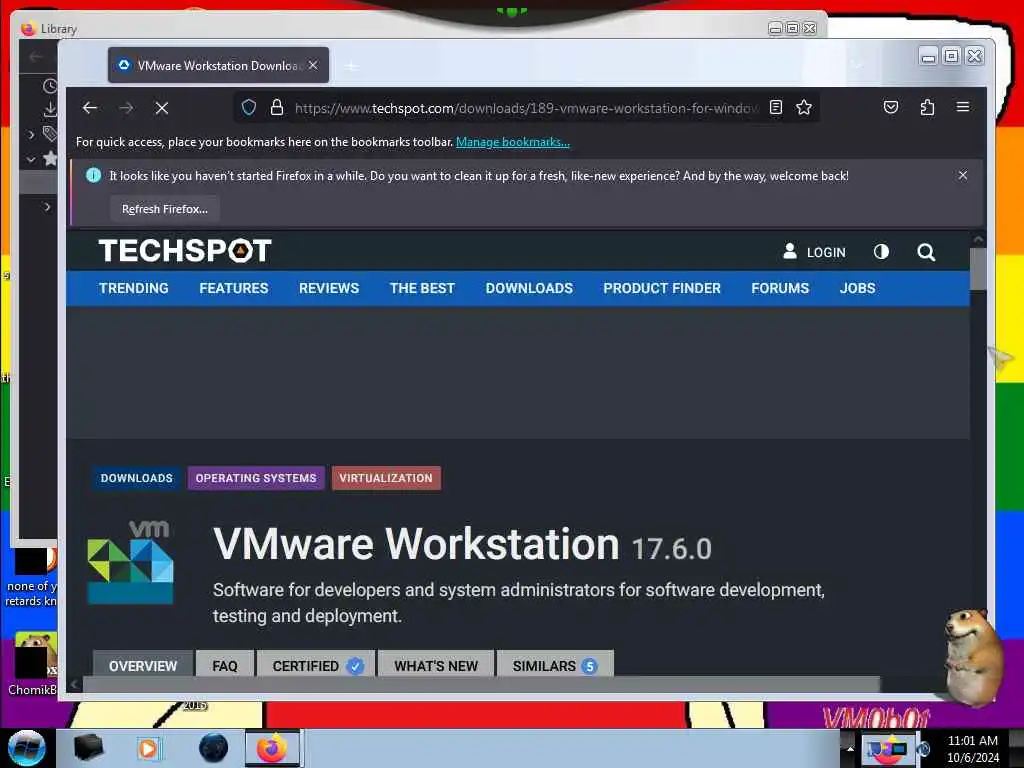Image resolution: width=1024 pixels, height=768 pixels.
Task: Click Downloads arrow icon in Library window
Action: click(x=50, y=110)
